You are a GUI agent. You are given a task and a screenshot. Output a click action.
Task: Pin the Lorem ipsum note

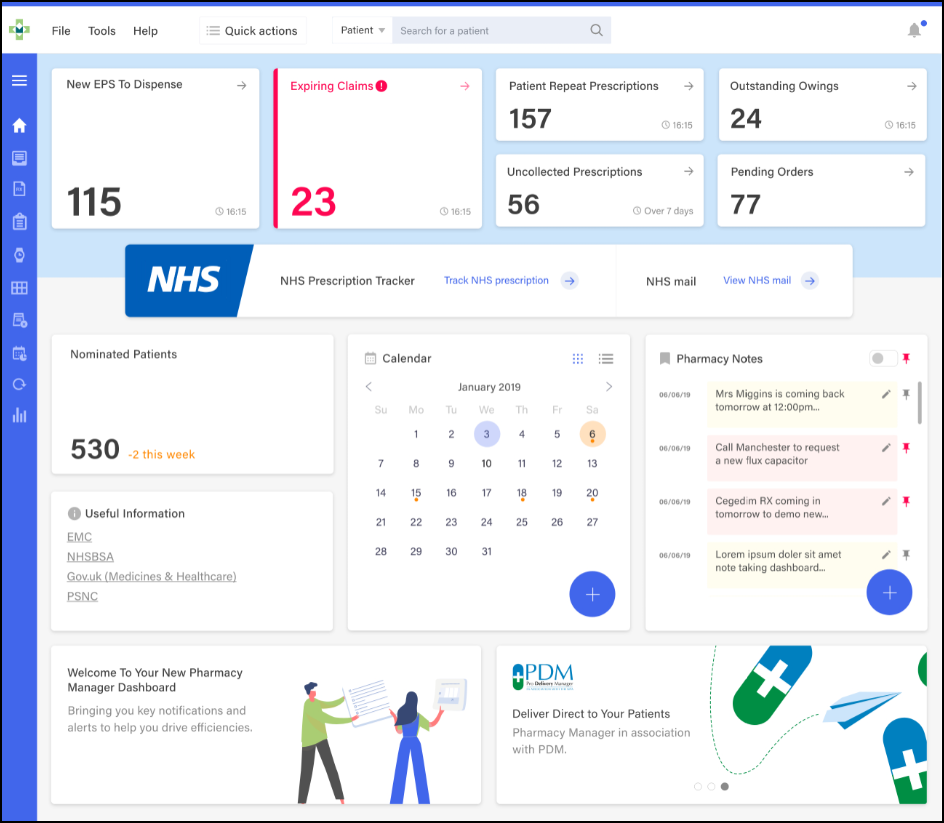[907, 554]
